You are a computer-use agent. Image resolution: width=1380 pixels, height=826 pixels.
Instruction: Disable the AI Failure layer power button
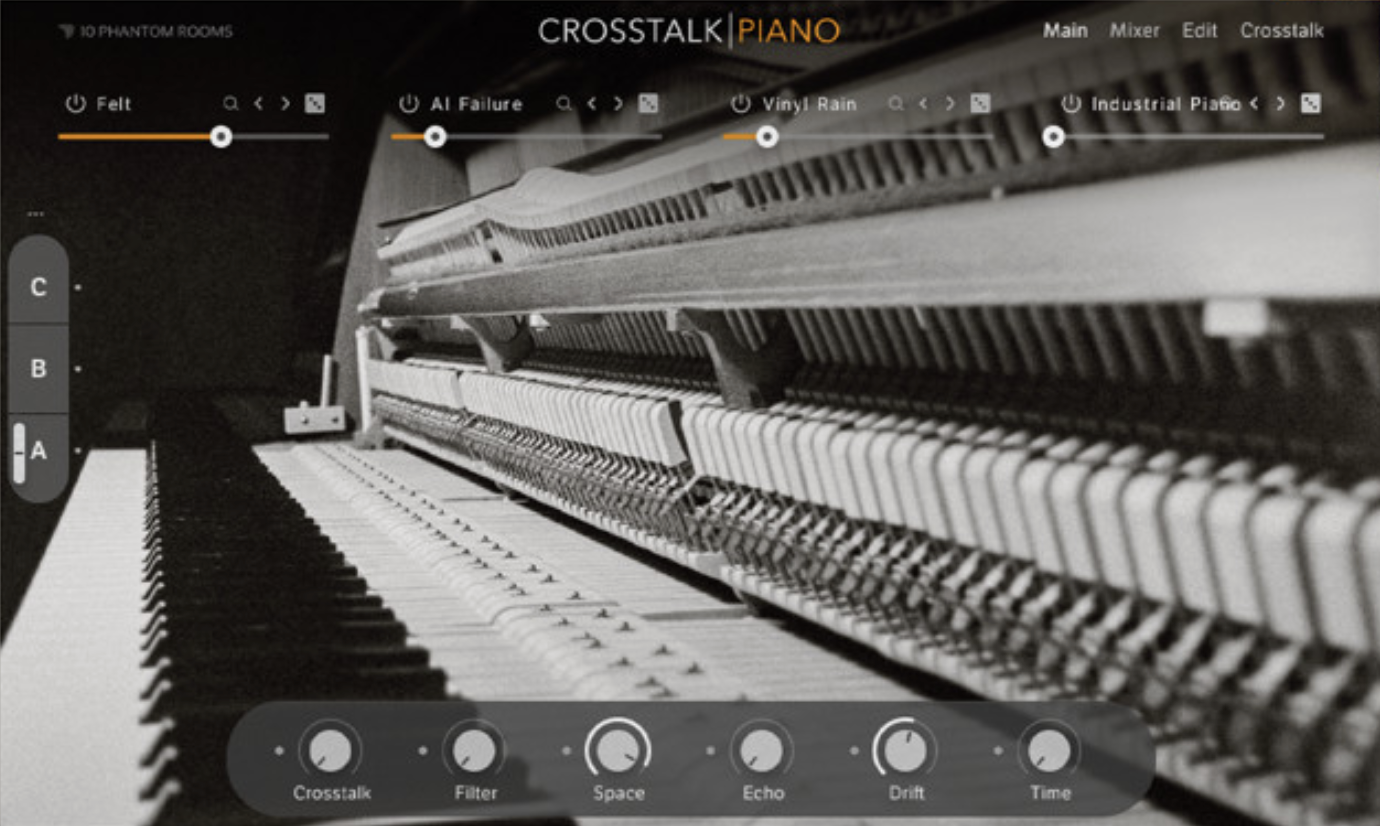(409, 103)
